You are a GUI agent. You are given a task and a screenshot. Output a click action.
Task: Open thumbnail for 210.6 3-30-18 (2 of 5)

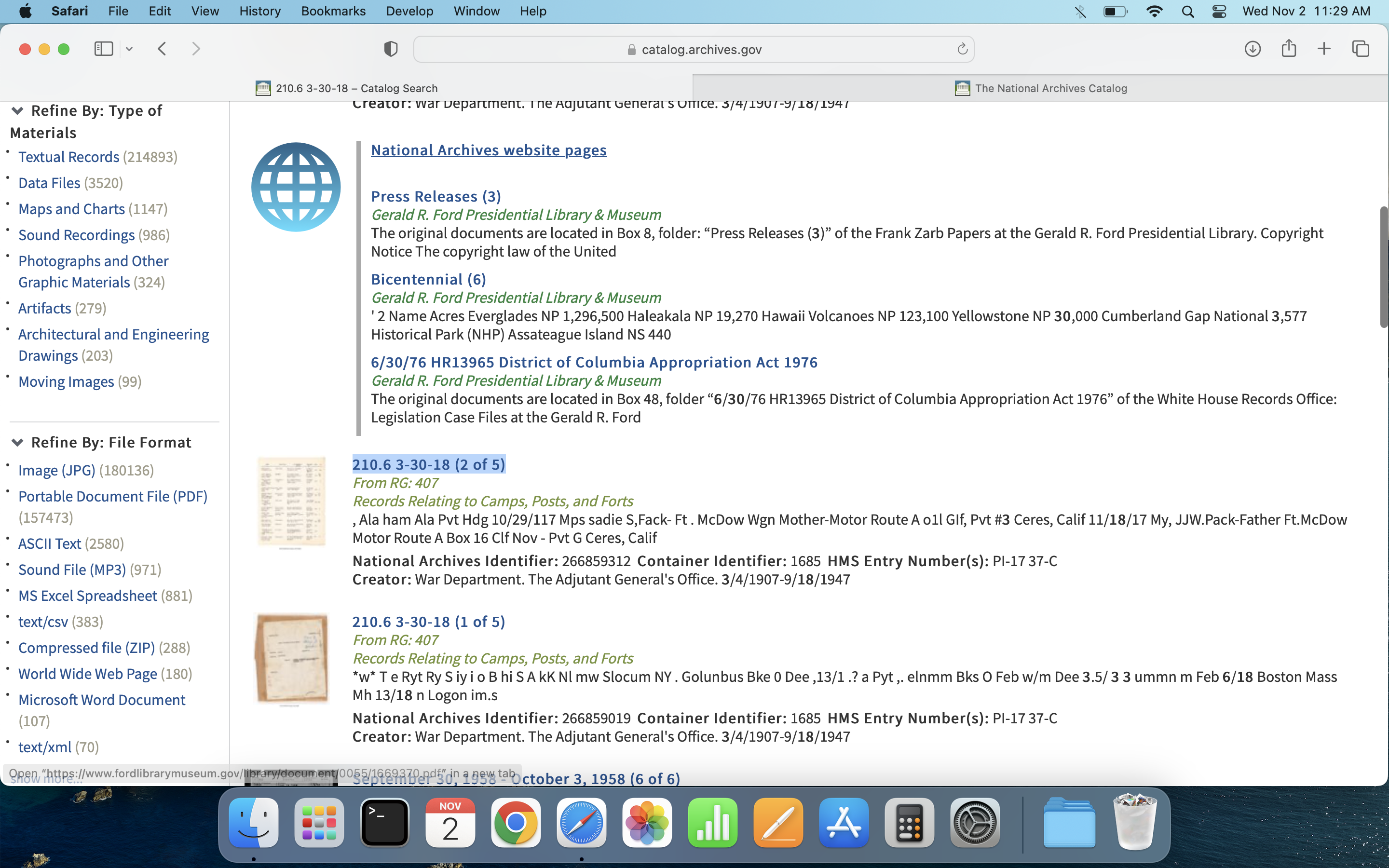click(x=292, y=502)
